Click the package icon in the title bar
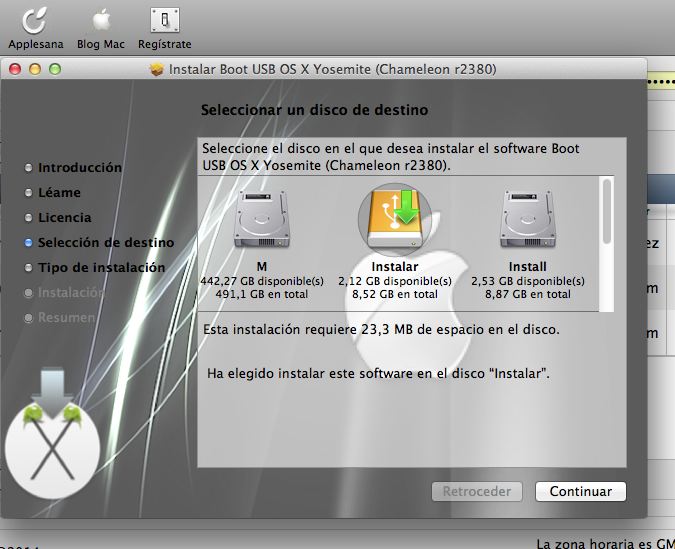The width and height of the screenshot is (675, 549). click(157, 69)
